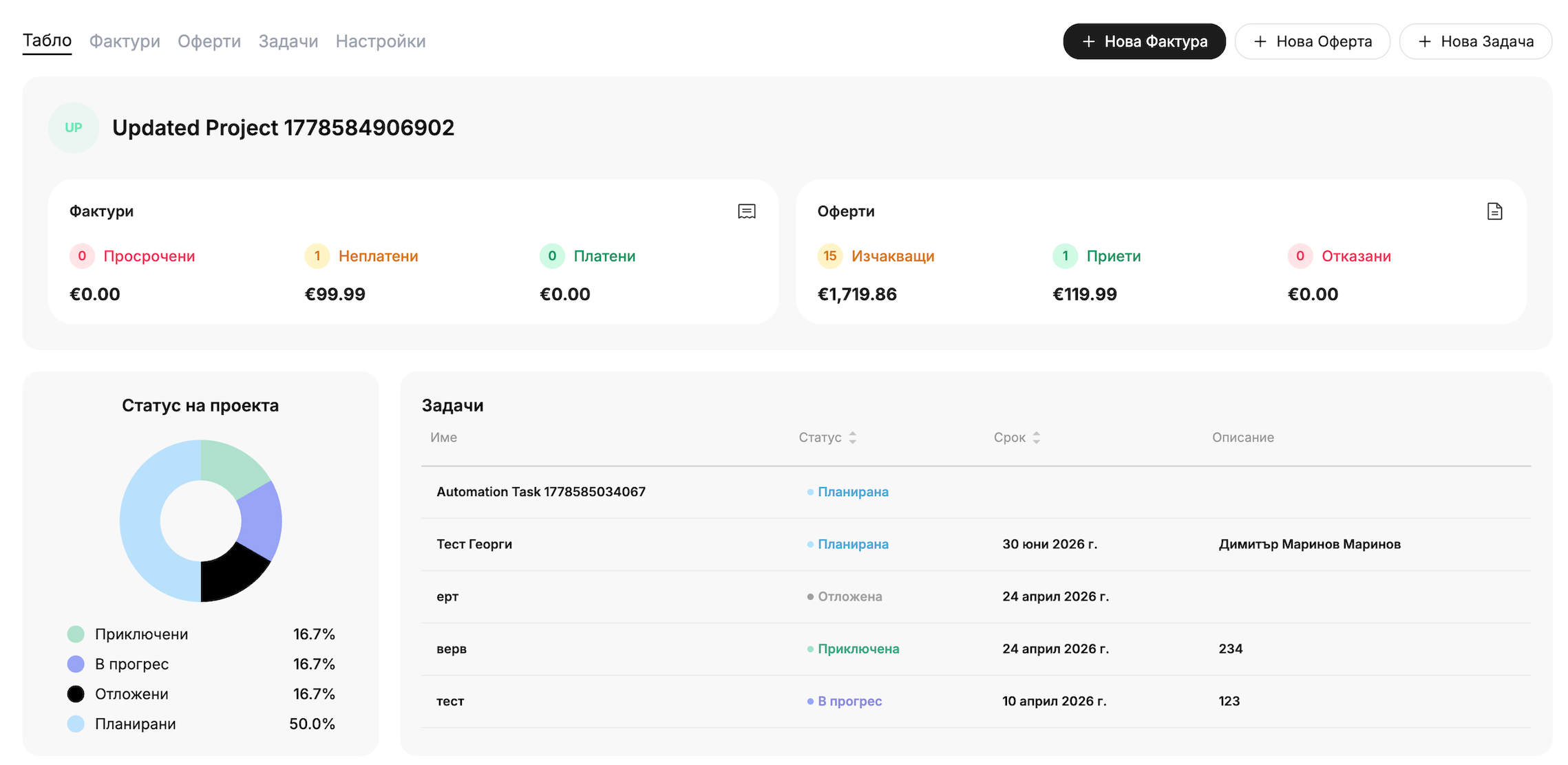Open unpaid invoices via Неплатени label

tap(379, 256)
